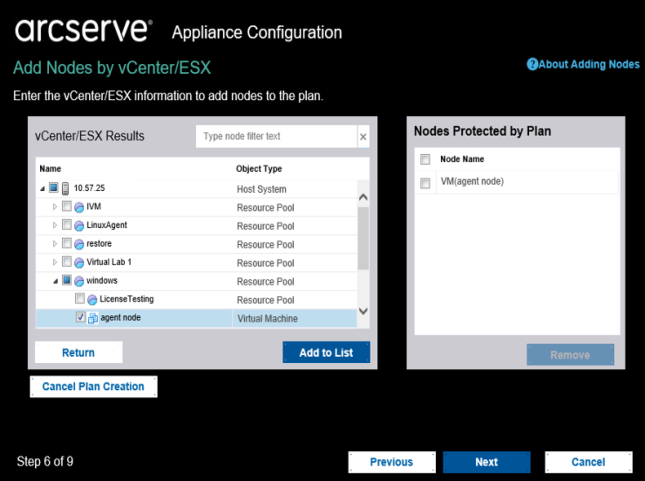
Task: Click the results scrollbar down arrow
Action: coord(363,311)
